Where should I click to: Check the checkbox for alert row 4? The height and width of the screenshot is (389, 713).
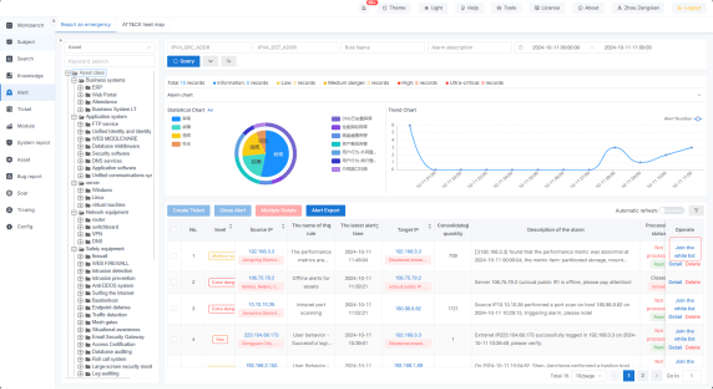(174, 339)
